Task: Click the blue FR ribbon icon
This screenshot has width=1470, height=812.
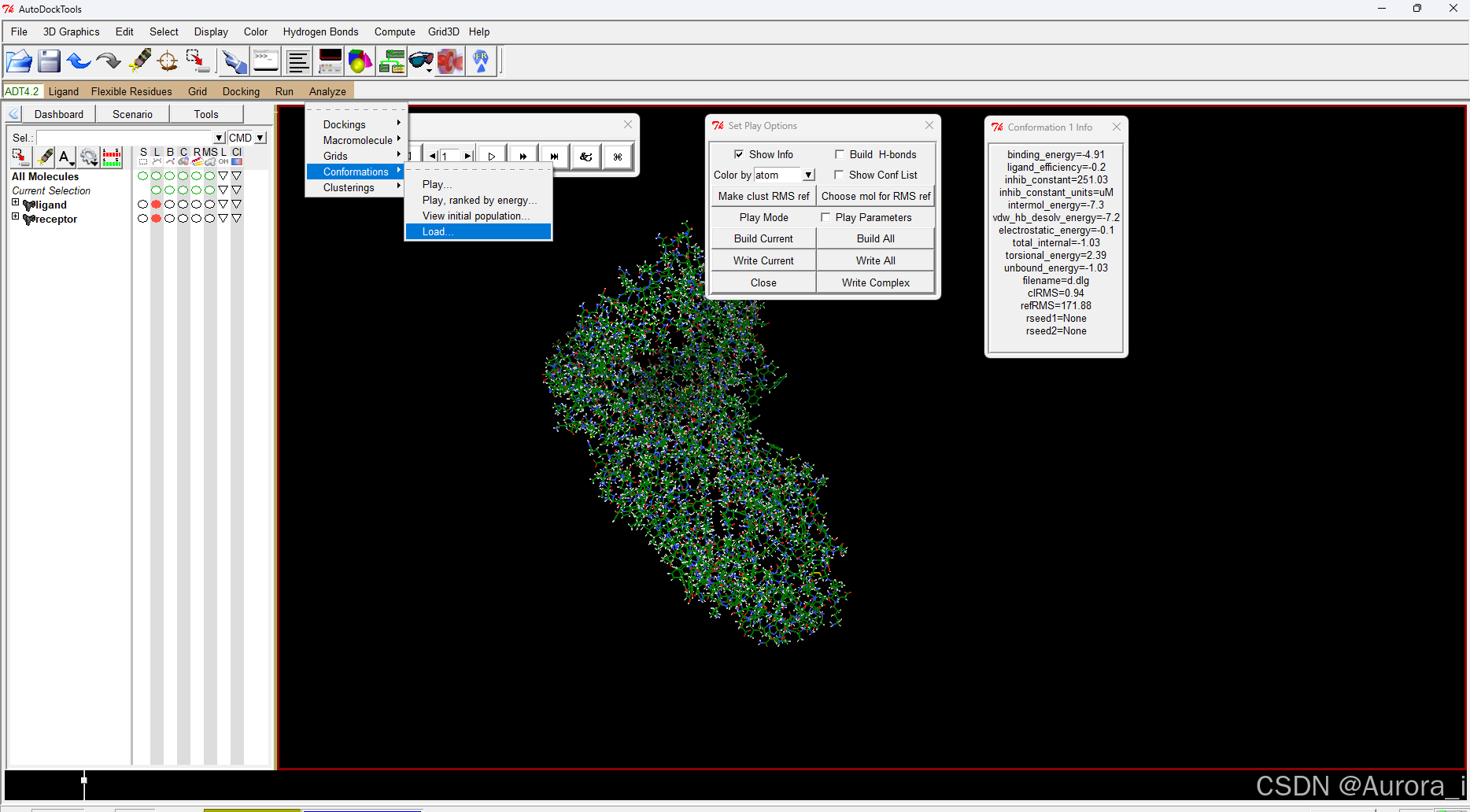Action: click(481, 61)
